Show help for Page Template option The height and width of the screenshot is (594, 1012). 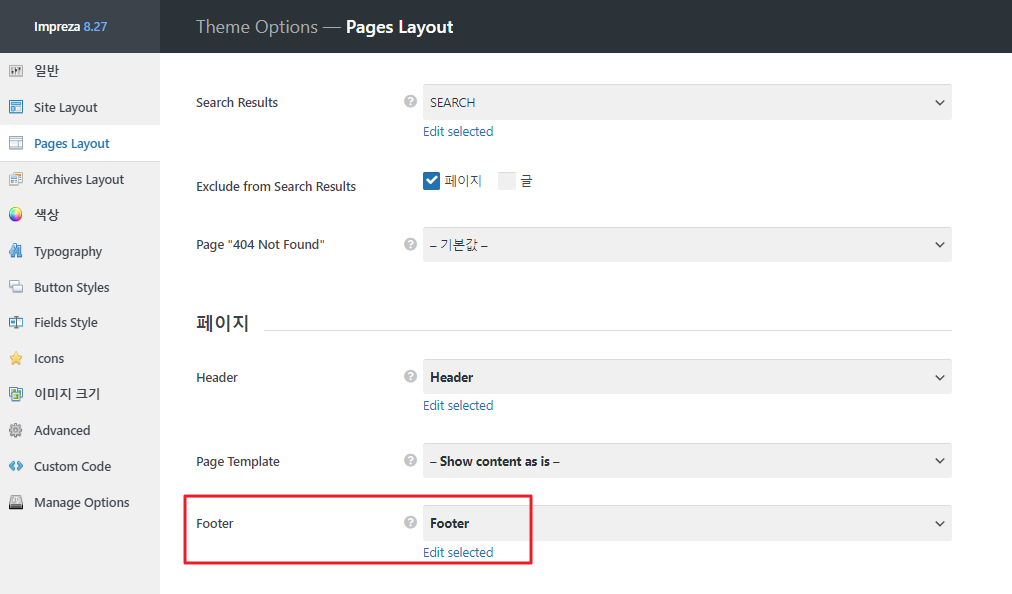coord(410,460)
